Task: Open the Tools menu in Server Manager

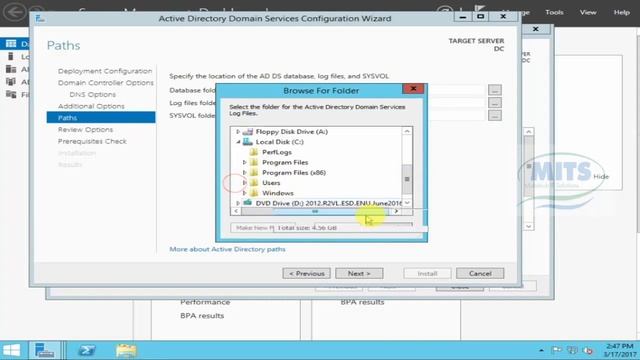Action: 554,12
